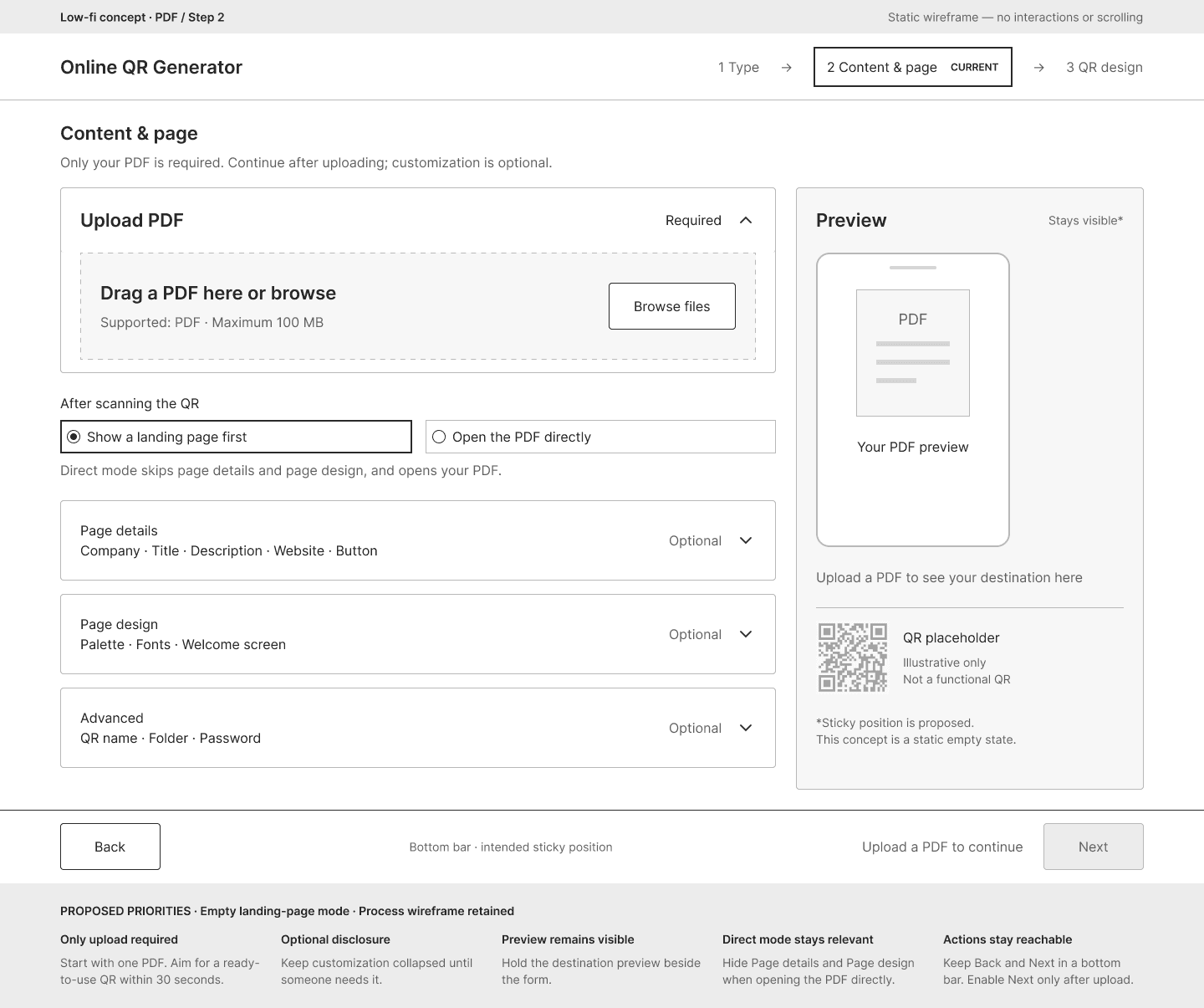The height and width of the screenshot is (1008, 1204).
Task: Select Show a landing page first
Action: (236, 437)
